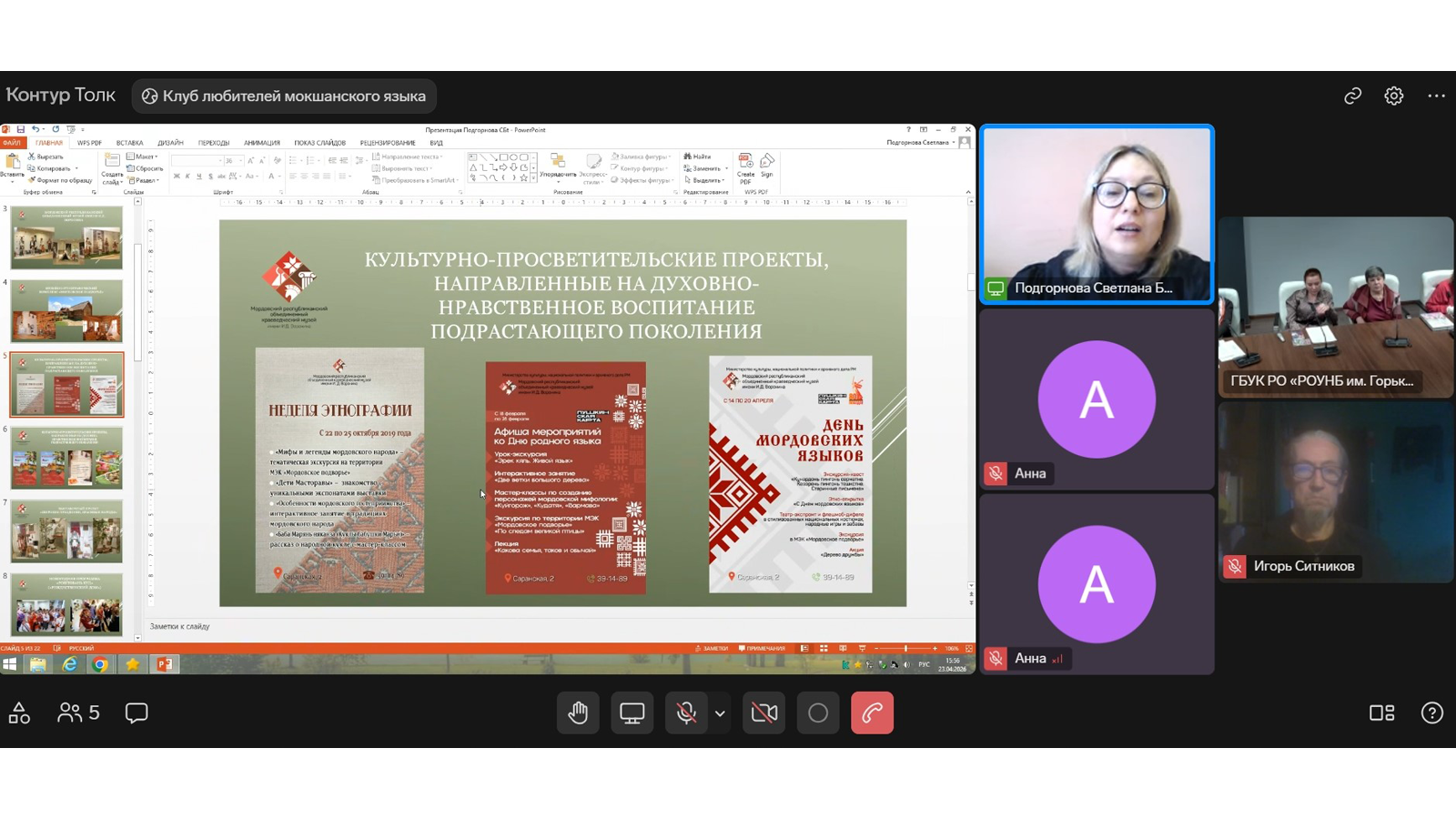Open the help question mark icon
The width and height of the screenshot is (1456, 819).
1432,713
